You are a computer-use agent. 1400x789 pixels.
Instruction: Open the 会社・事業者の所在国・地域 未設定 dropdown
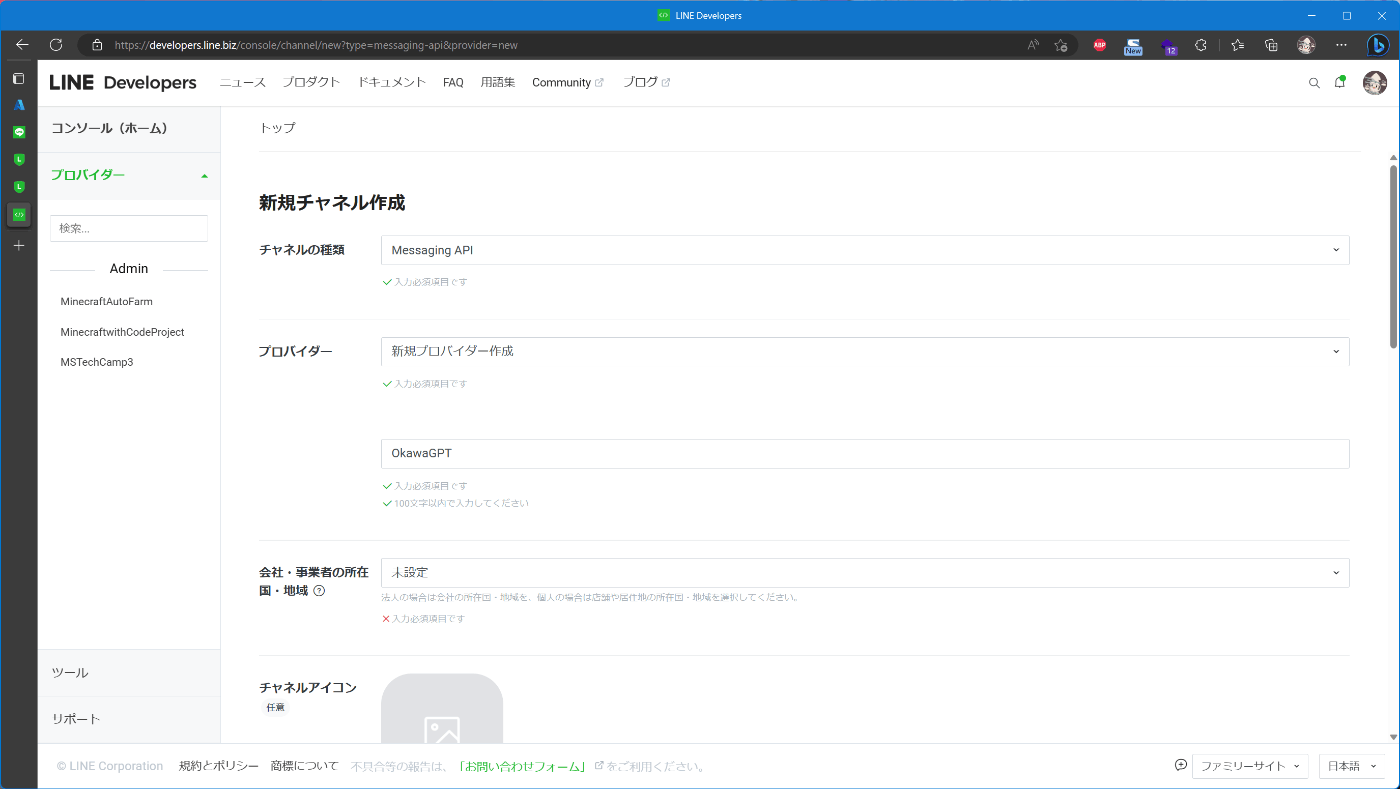point(865,572)
